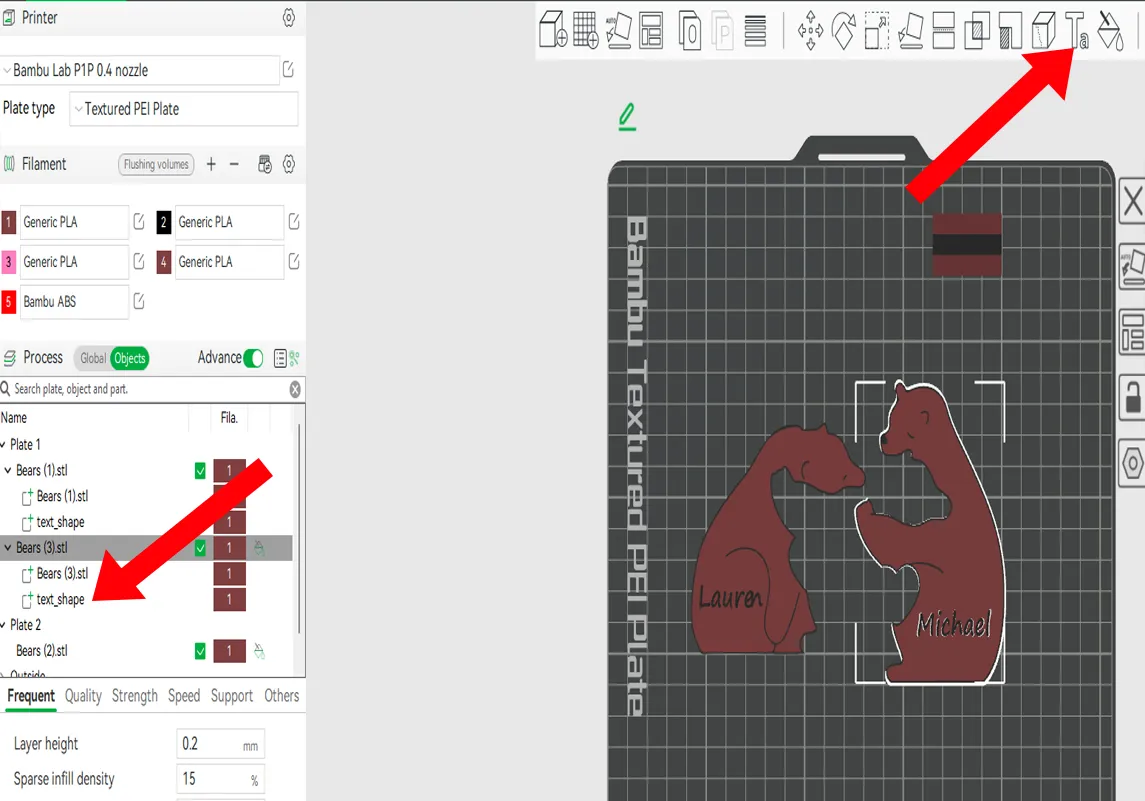Switch process scope to Global
Image resolution: width=1145 pixels, height=801 pixels.
coord(93,358)
